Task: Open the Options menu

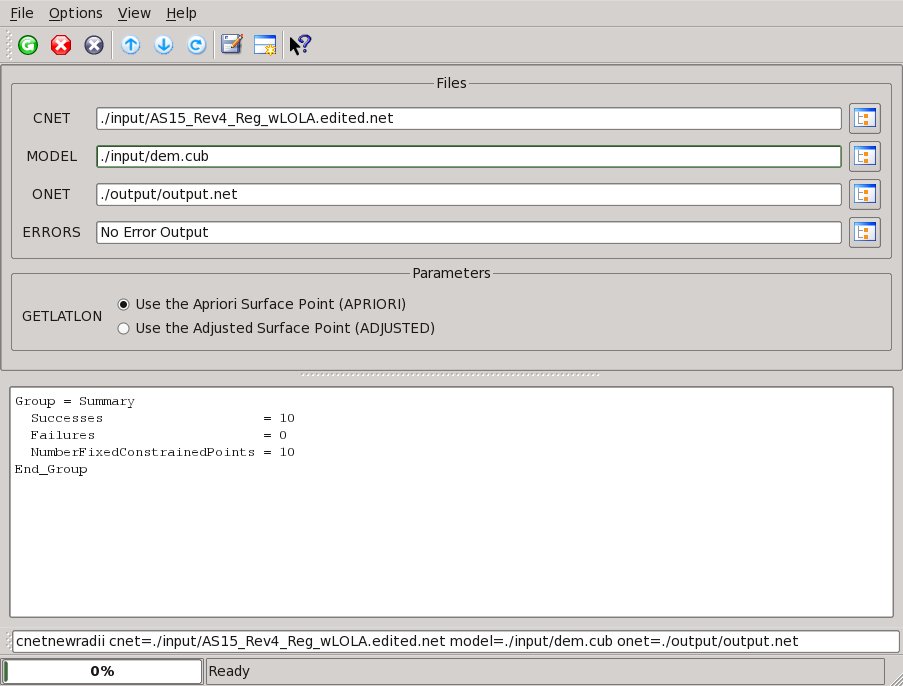Action: coord(75,13)
